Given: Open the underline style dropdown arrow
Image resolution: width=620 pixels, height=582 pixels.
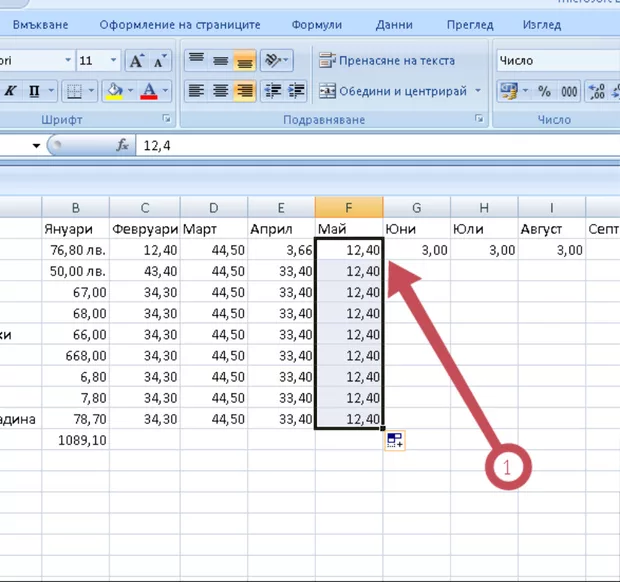Looking at the screenshot, I should point(51,91).
